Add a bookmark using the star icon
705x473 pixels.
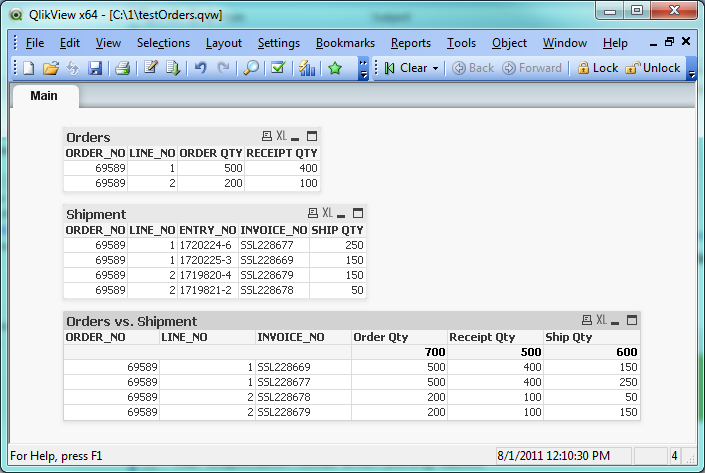coord(335,68)
